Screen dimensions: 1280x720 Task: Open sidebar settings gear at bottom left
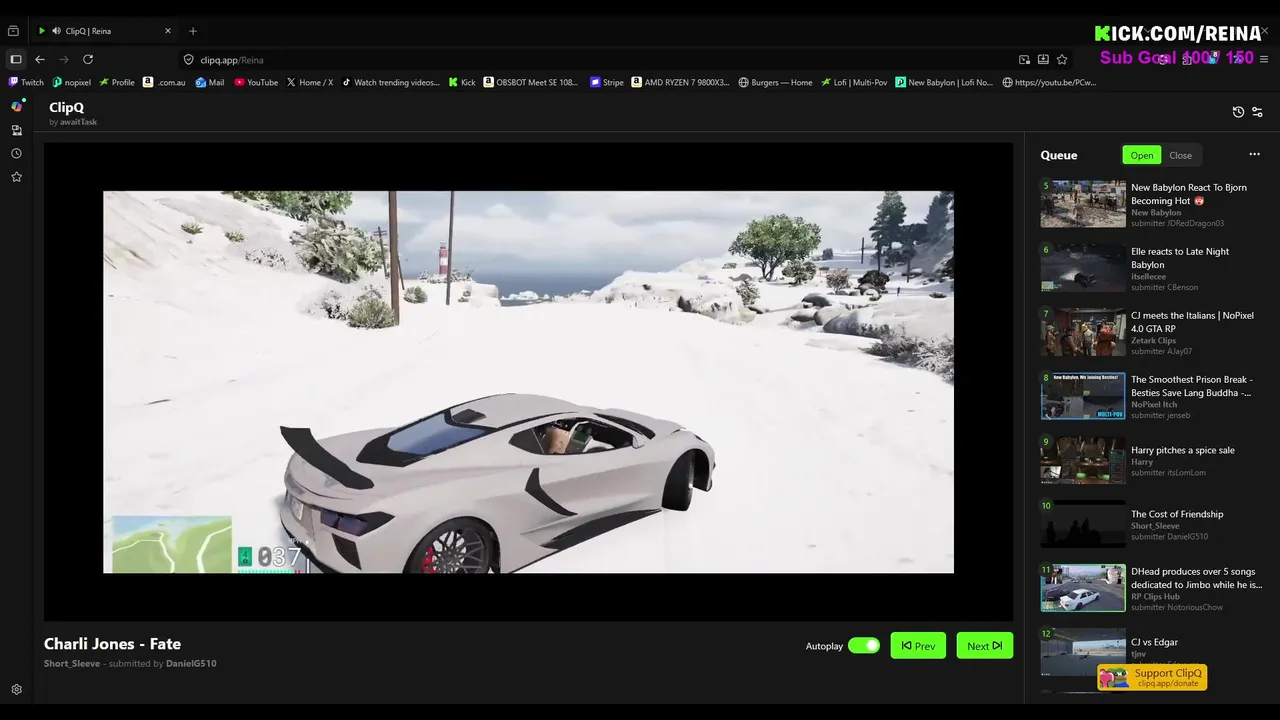(16, 689)
